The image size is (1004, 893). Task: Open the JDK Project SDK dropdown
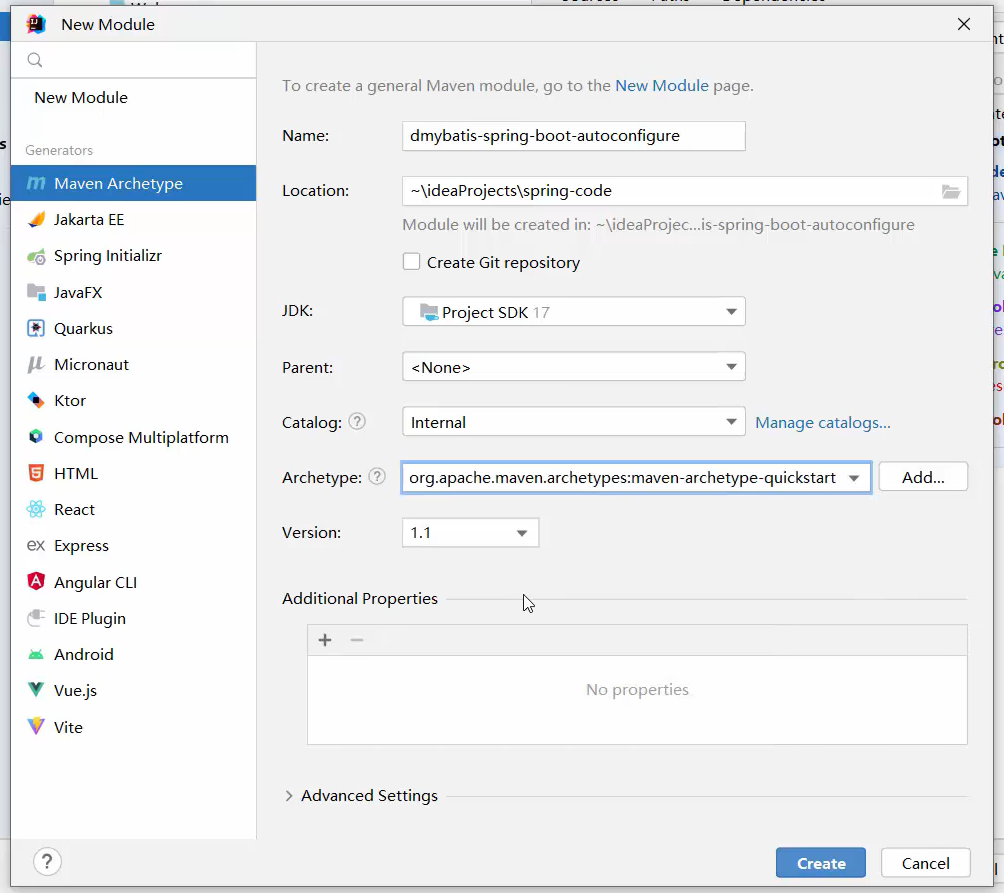(574, 312)
